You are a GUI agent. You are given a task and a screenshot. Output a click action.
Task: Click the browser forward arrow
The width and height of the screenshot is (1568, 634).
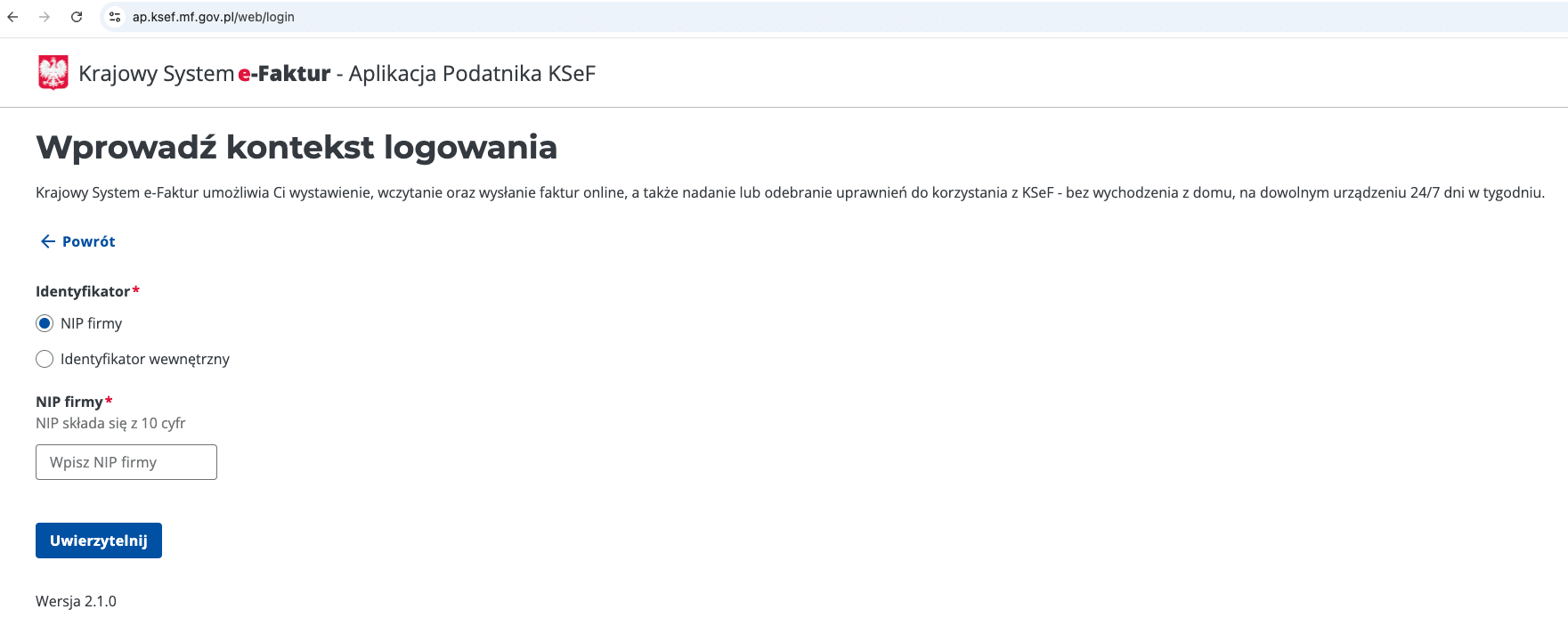tap(45, 17)
